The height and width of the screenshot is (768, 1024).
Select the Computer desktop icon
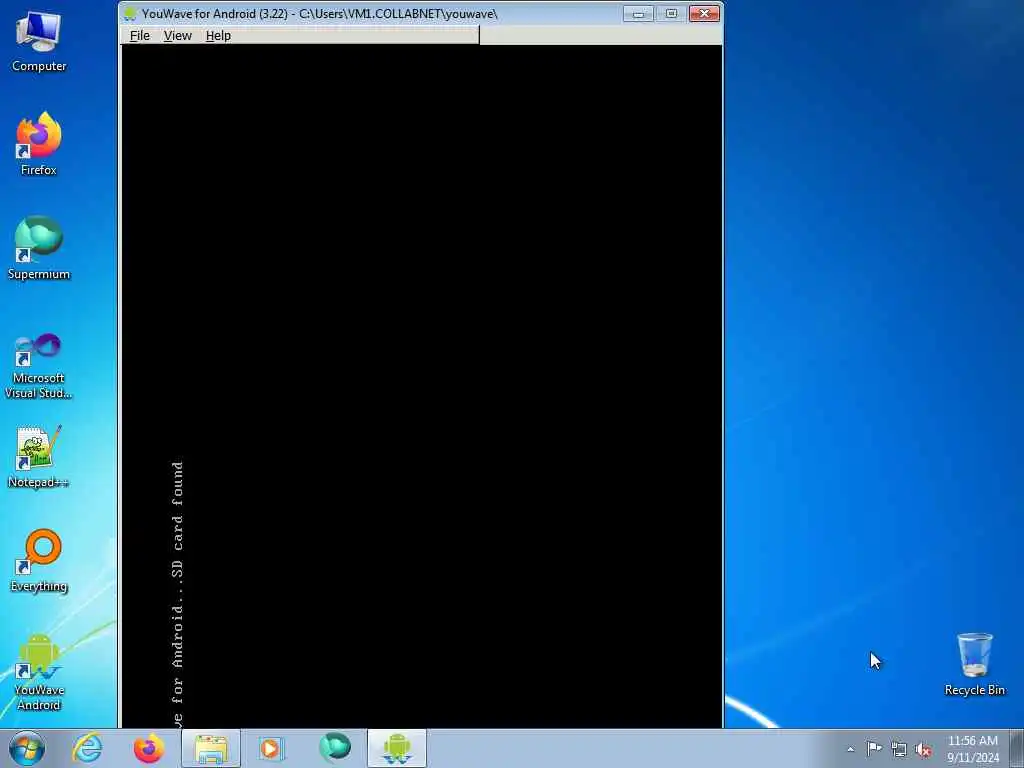pos(39,40)
